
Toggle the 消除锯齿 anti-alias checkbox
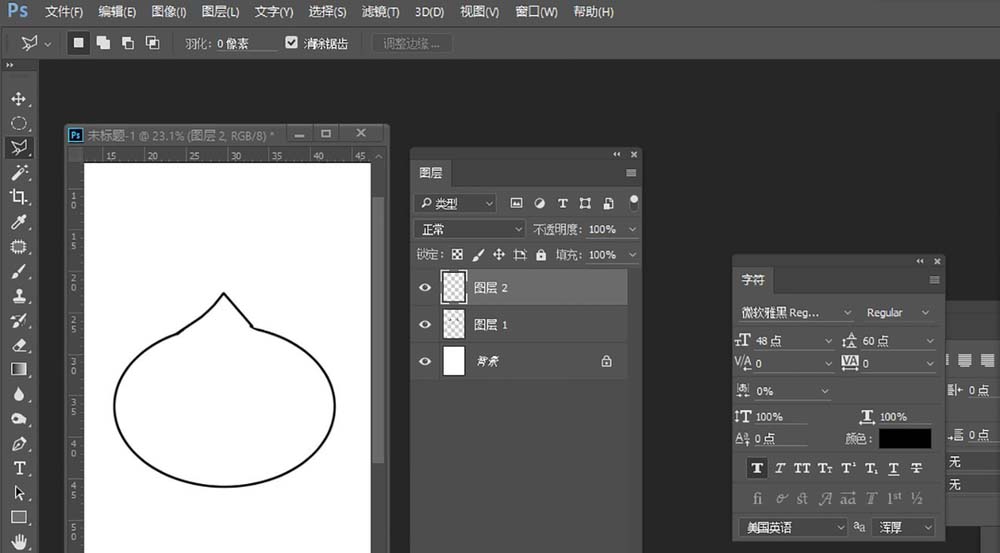[292, 43]
